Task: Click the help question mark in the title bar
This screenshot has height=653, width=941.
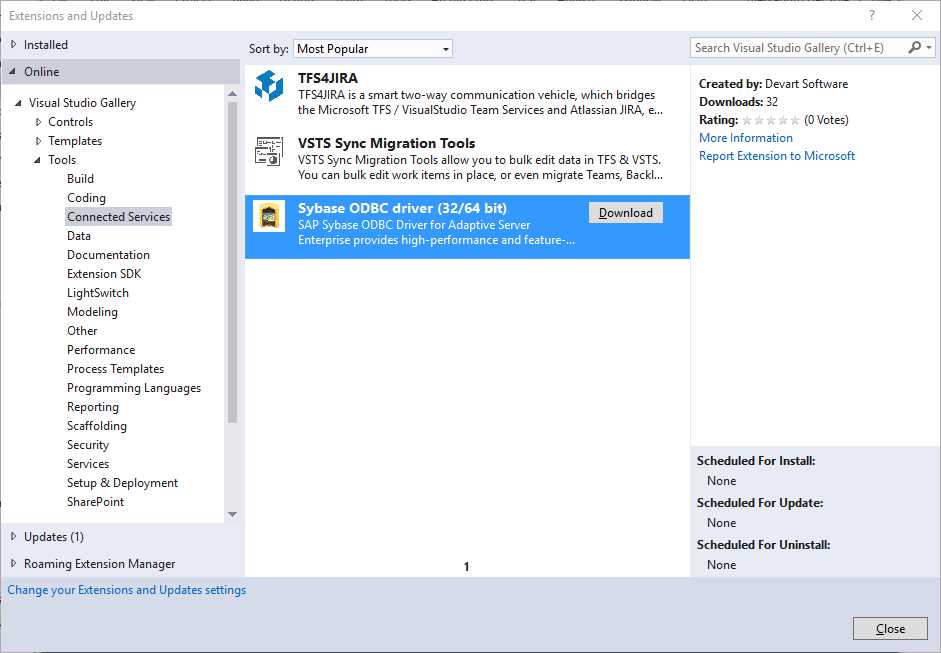Action: pyautogui.click(x=872, y=15)
